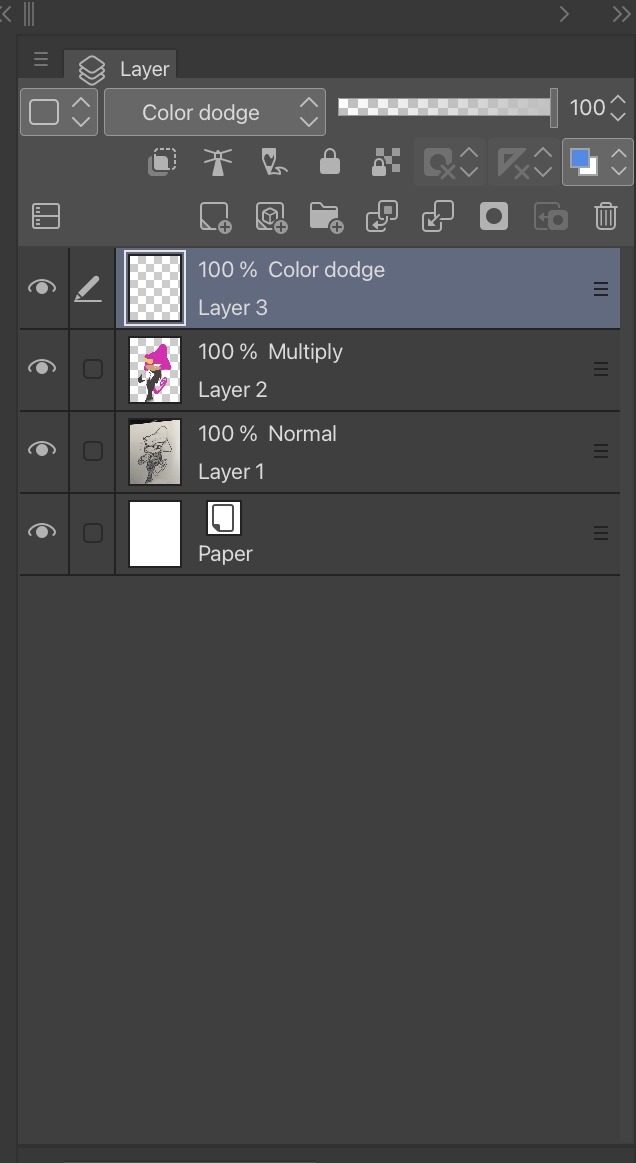Open the Color dodge blending mode dropdown
The image size is (636, 1163).
pos(214,112)
